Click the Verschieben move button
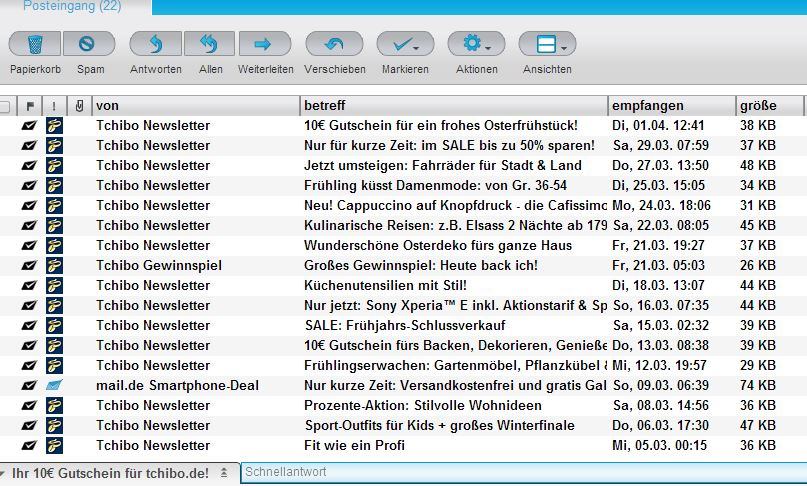The width and height of the screenshot is (807, 486). [335, 44]
